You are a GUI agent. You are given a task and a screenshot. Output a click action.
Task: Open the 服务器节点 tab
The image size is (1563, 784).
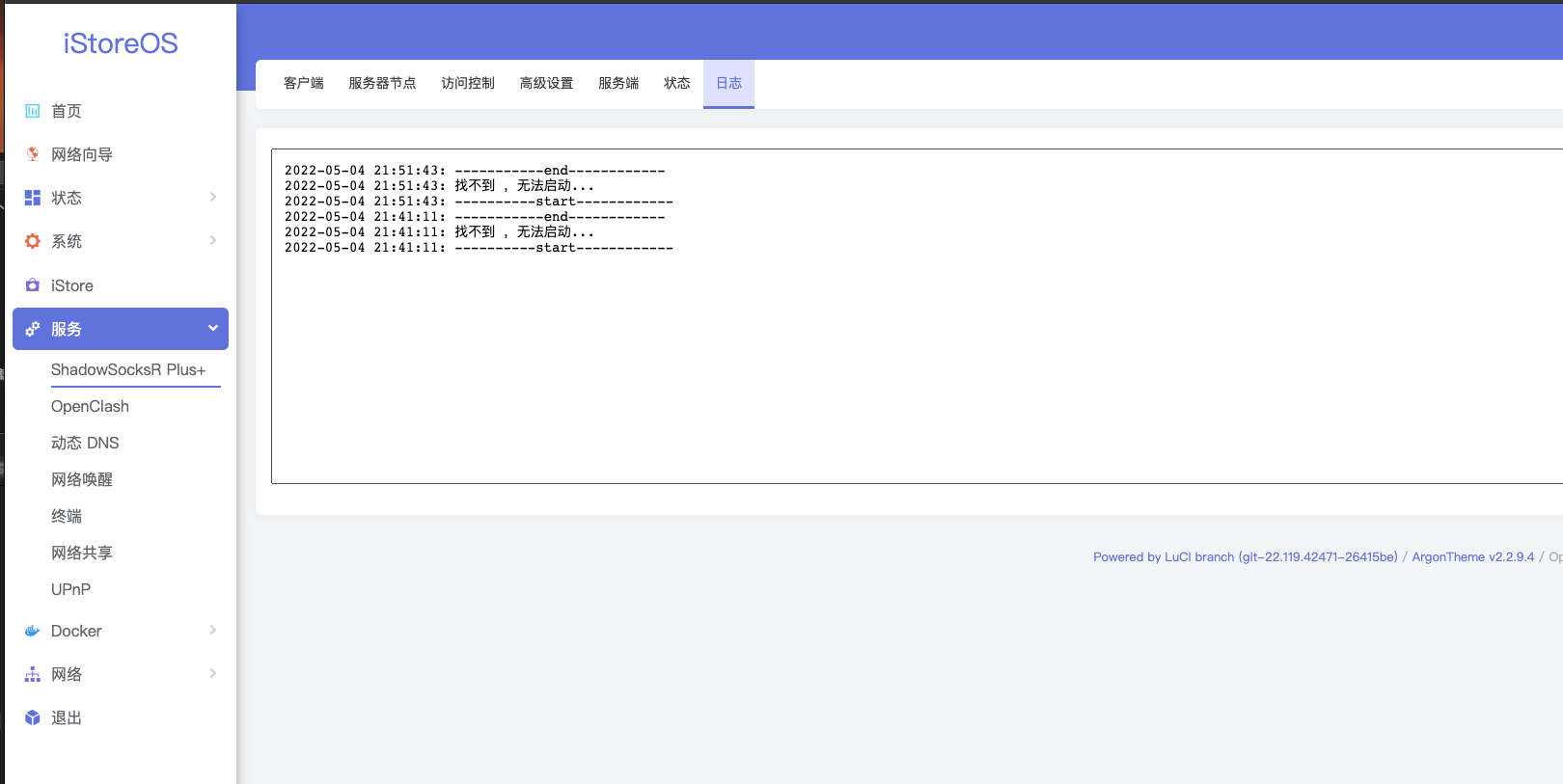click(x=382, y=83)
